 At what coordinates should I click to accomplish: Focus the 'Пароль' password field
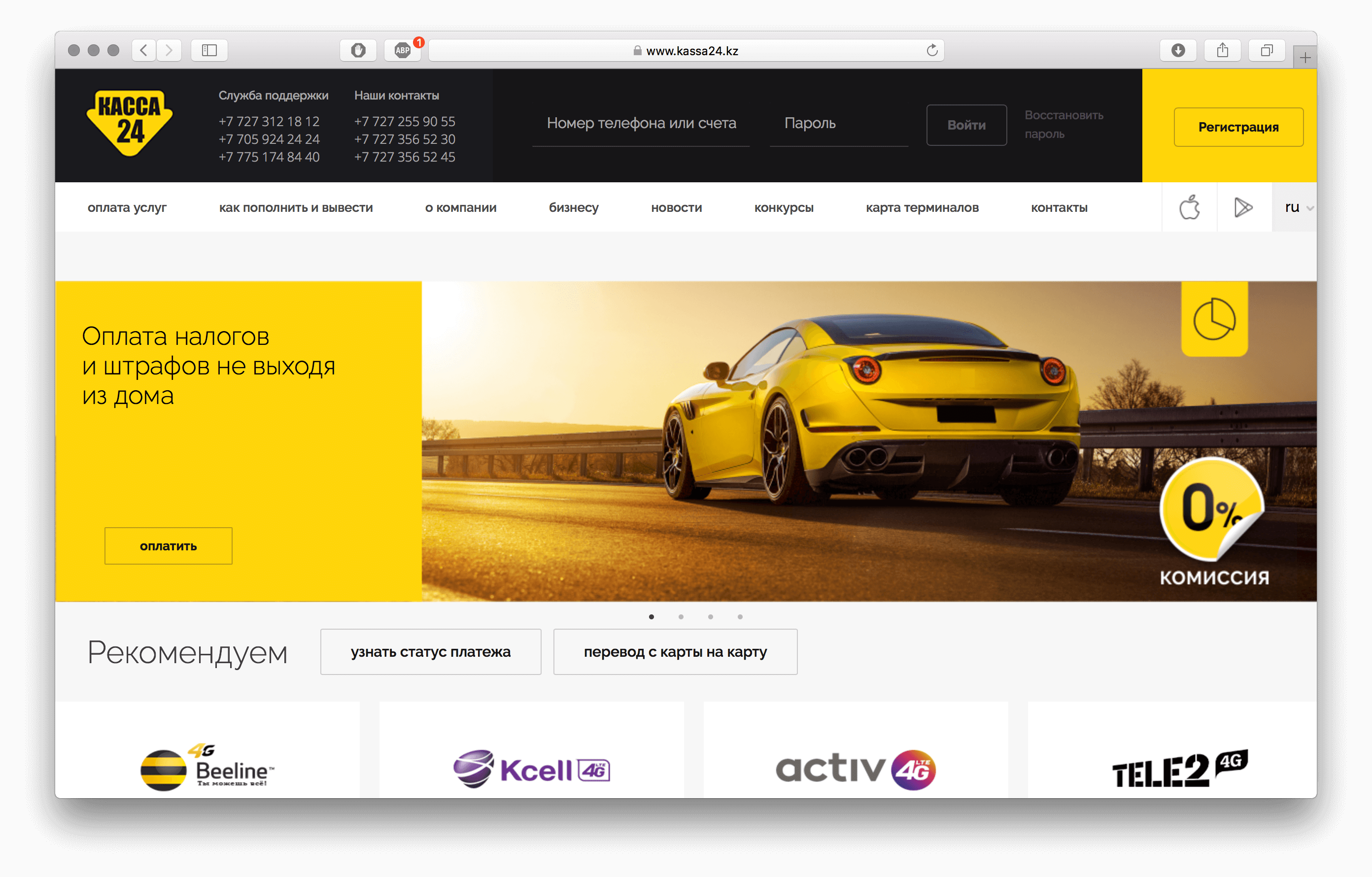pyautogui.click(x=839, y=124)
